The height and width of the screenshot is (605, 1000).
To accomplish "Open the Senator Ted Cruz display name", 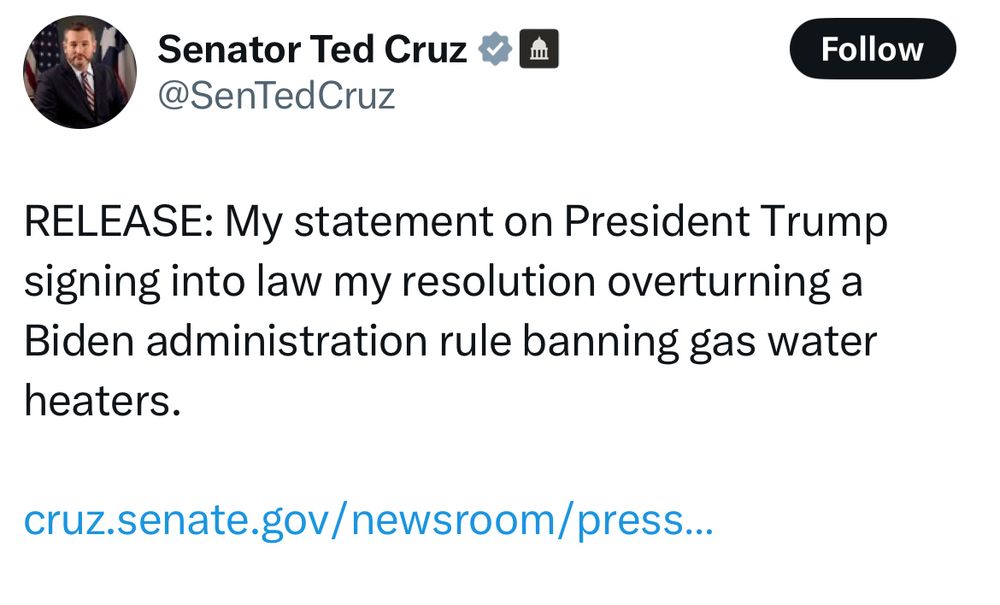I will pyautogui.click(x=312, y=49).
